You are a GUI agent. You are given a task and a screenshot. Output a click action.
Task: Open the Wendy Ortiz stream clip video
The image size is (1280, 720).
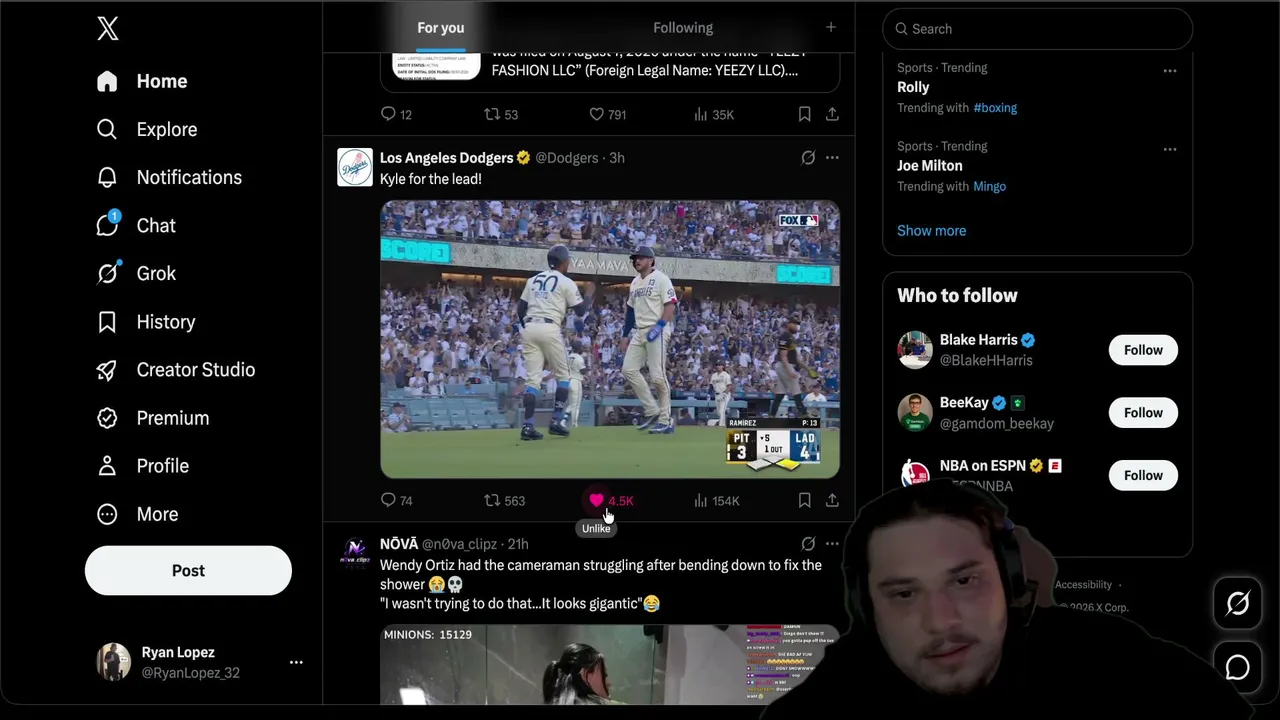click(610, 664)
